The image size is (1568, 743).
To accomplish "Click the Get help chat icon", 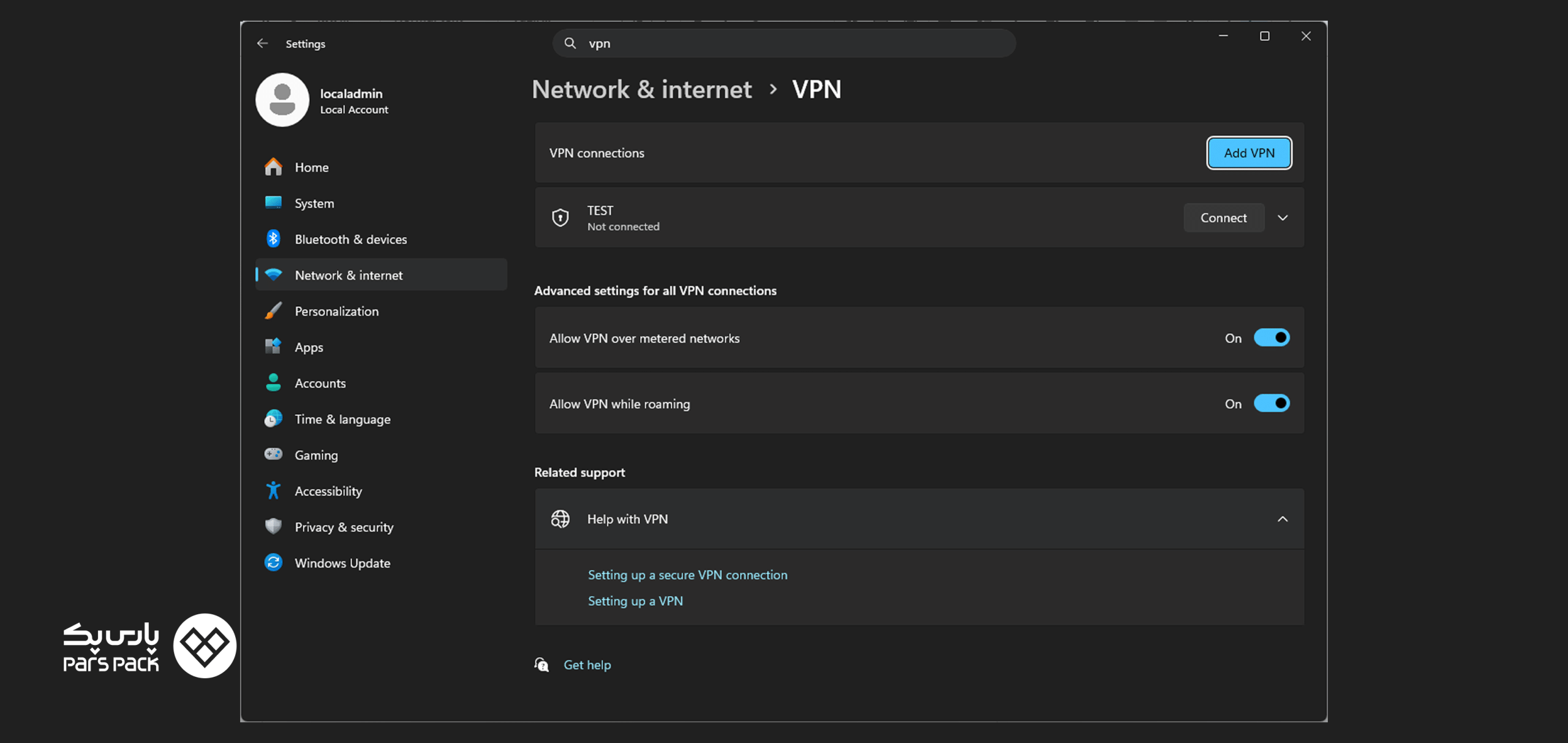I will [541, 665].
